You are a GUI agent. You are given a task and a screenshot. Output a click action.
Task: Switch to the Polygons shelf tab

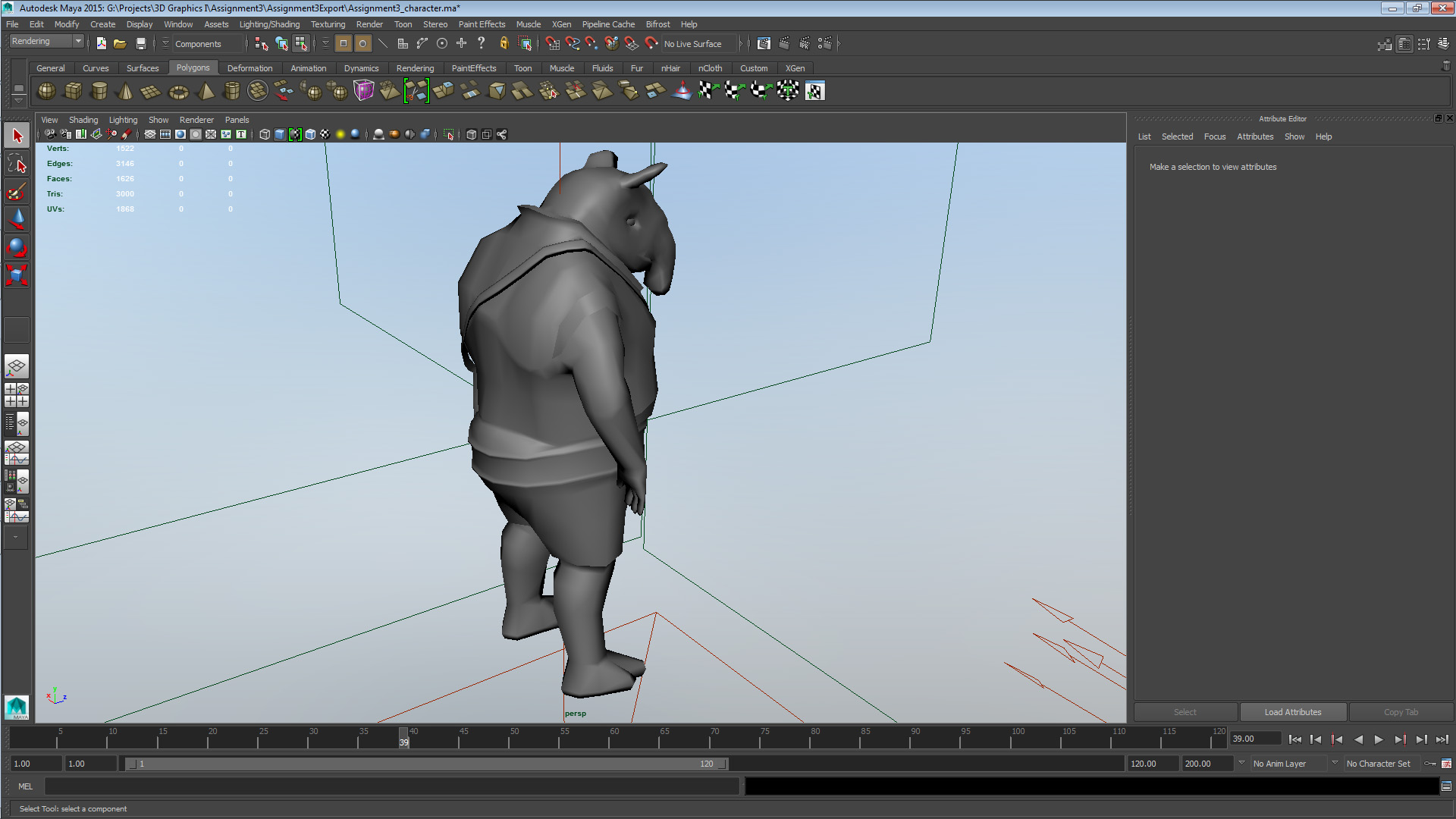click(193, 67)
